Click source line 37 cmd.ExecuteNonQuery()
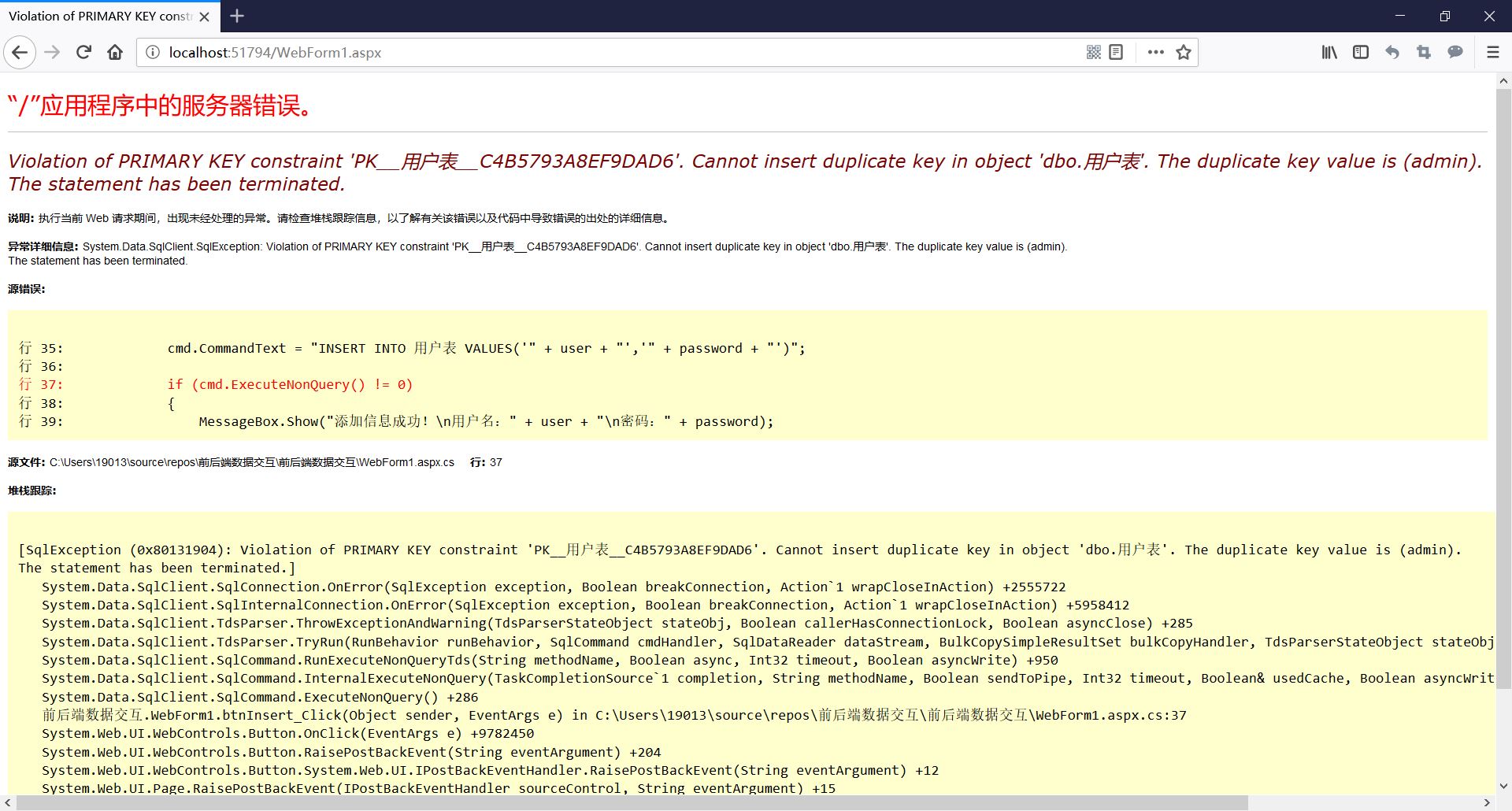The width and height of the screenshot is (1512, 811). pyautogui.click(x=290, y=384)
